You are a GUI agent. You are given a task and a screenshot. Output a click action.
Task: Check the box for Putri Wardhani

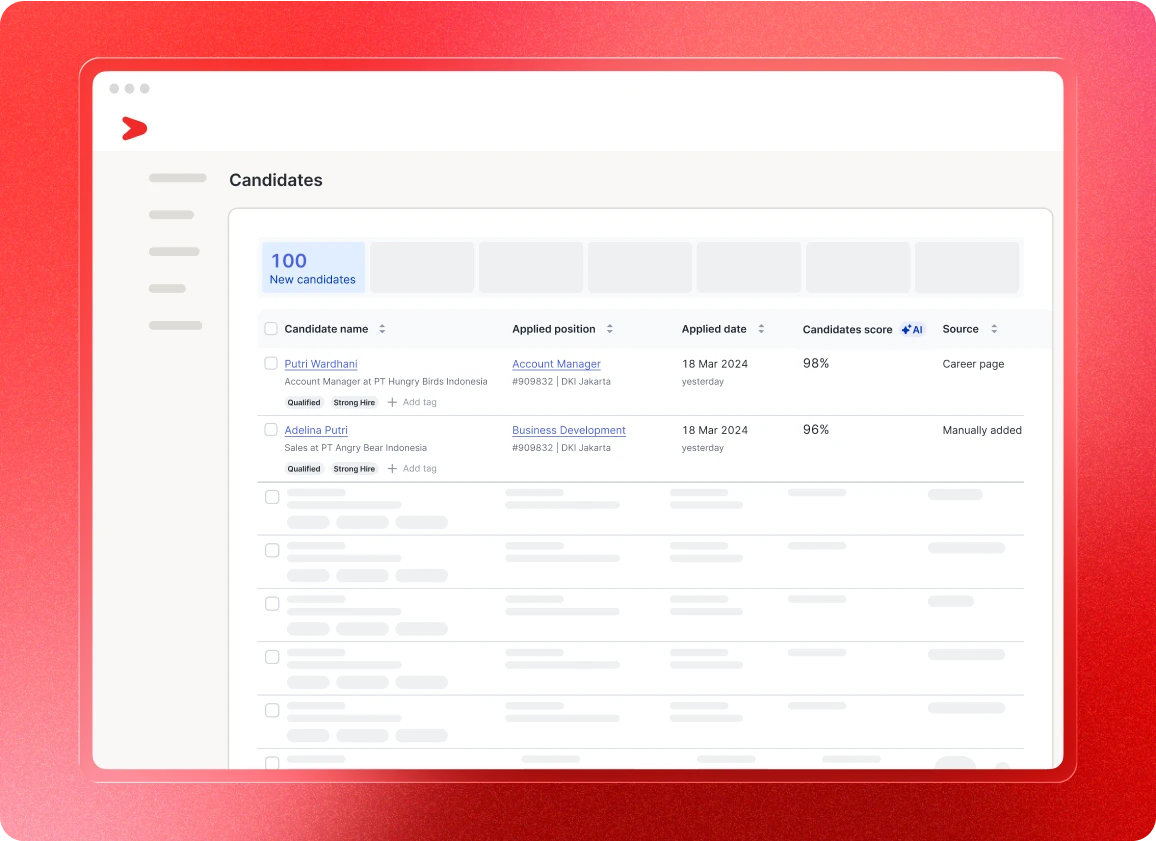point(271,363)
